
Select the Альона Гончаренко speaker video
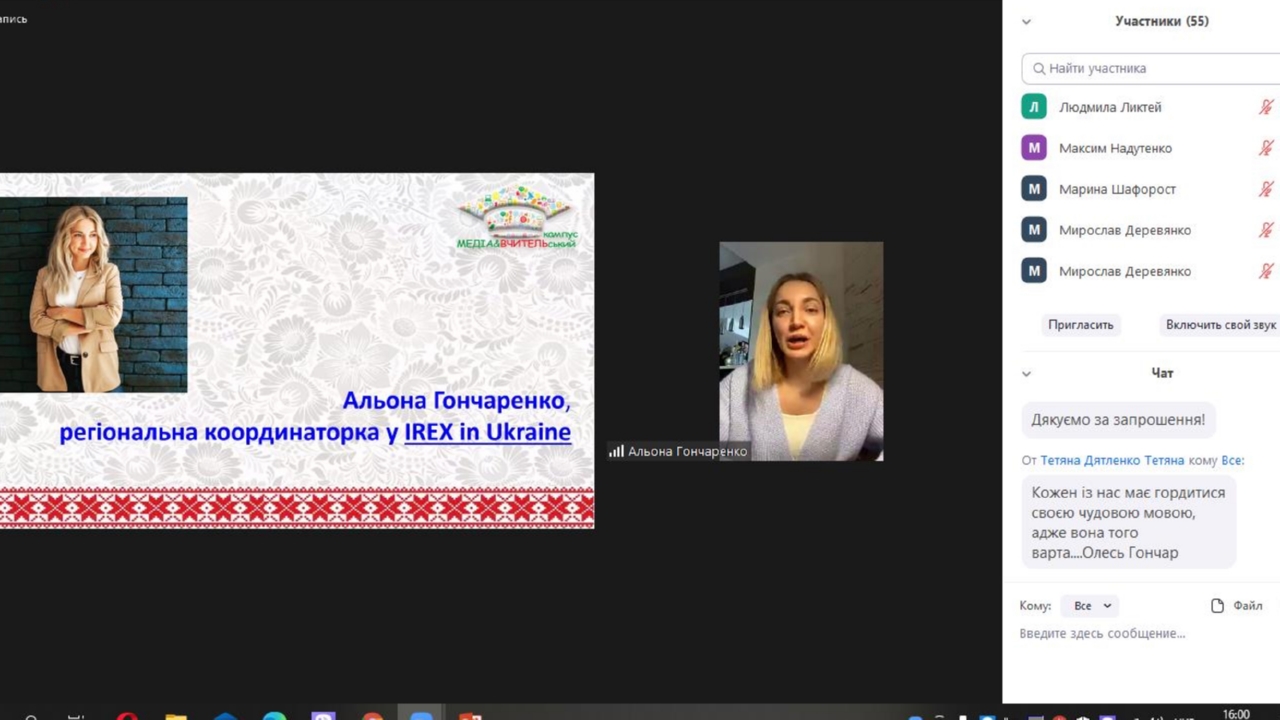click(801, 351)
